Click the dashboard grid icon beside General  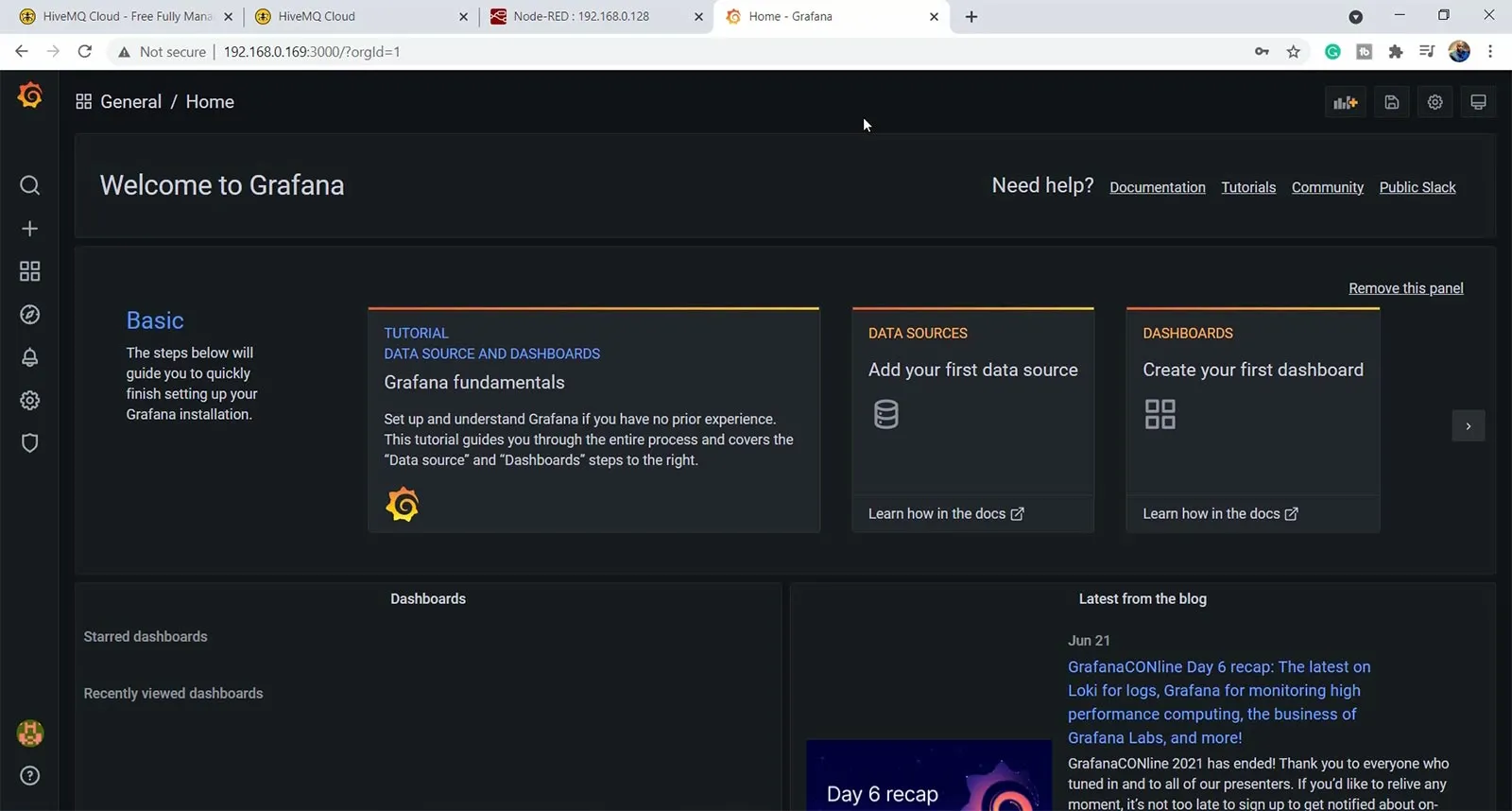point(84,102)
